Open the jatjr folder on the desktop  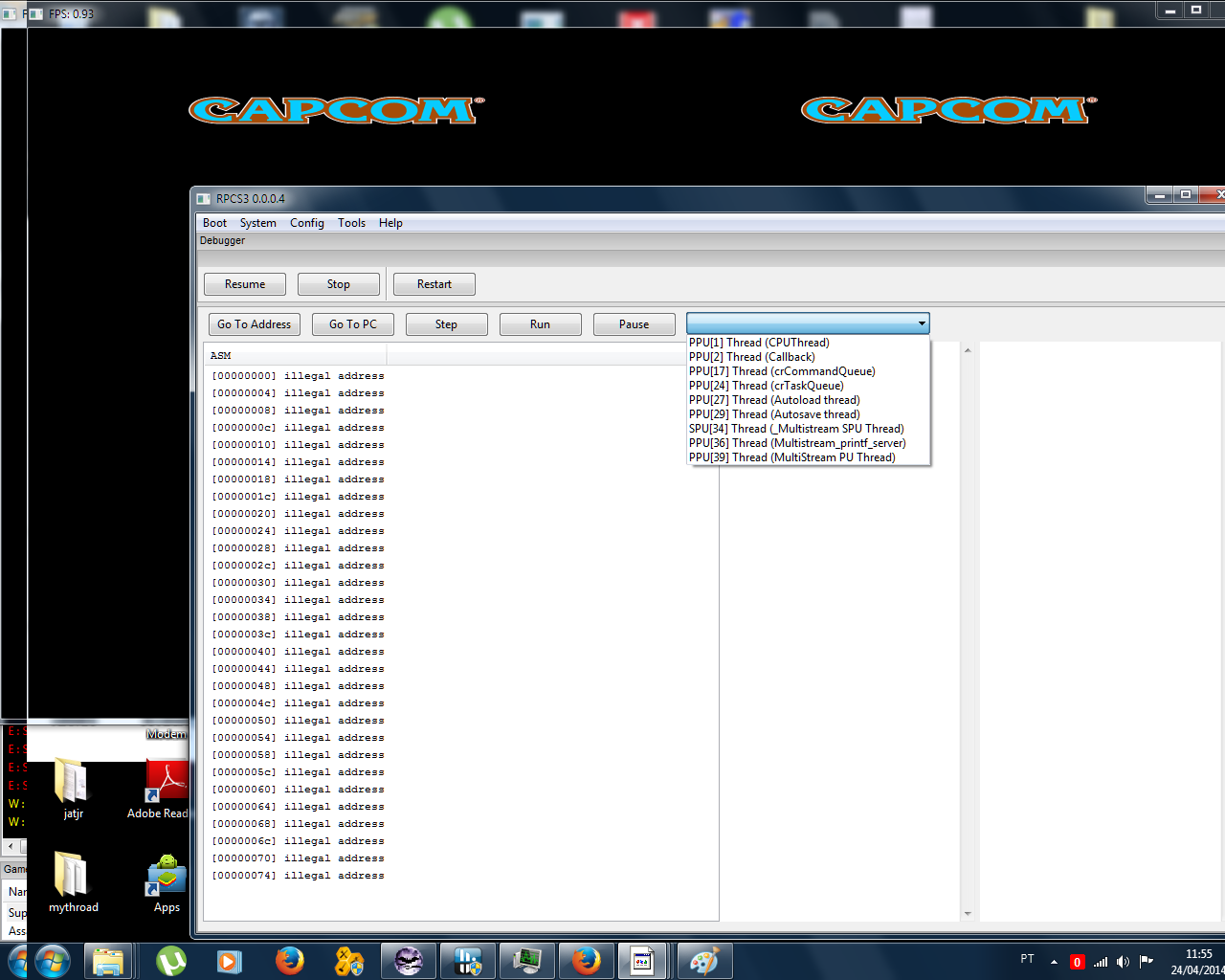tap(73, 787)
